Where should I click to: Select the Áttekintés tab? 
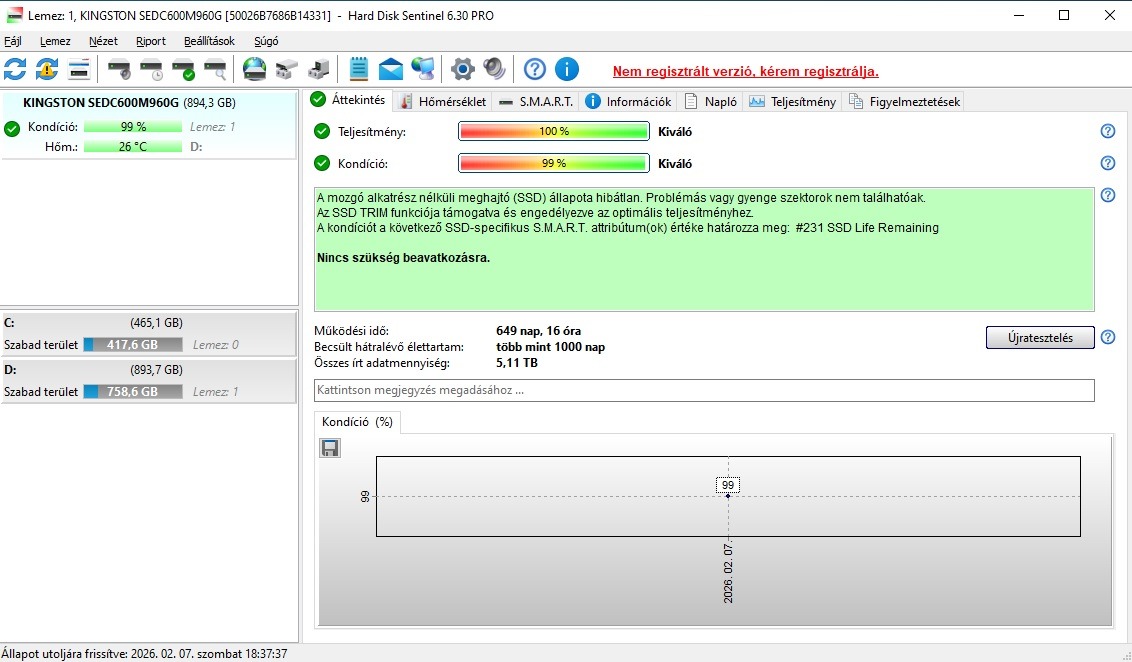click(x=349, y=100)
